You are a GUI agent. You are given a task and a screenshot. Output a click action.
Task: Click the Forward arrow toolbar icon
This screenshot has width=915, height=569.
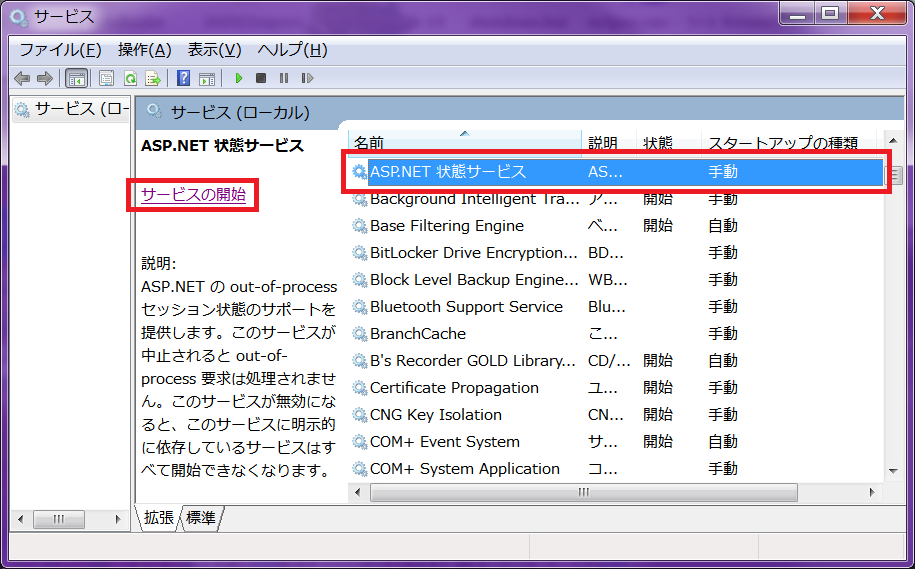44,78
